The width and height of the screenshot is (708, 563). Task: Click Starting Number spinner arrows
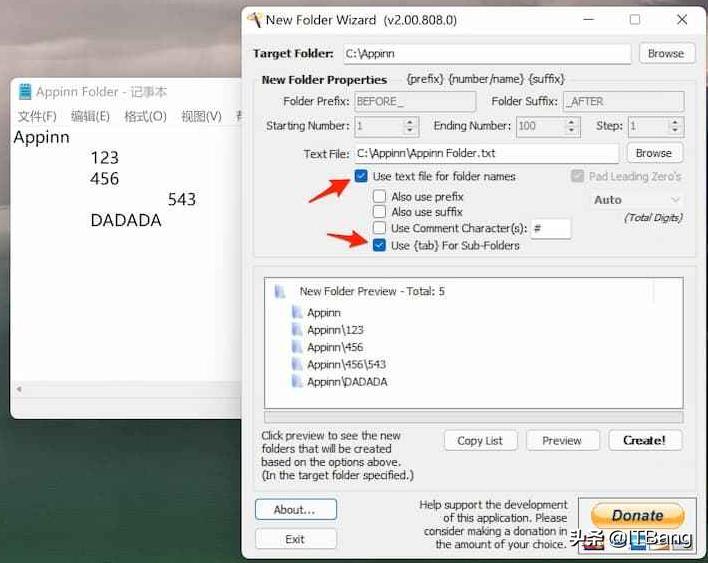click(410, 126)
